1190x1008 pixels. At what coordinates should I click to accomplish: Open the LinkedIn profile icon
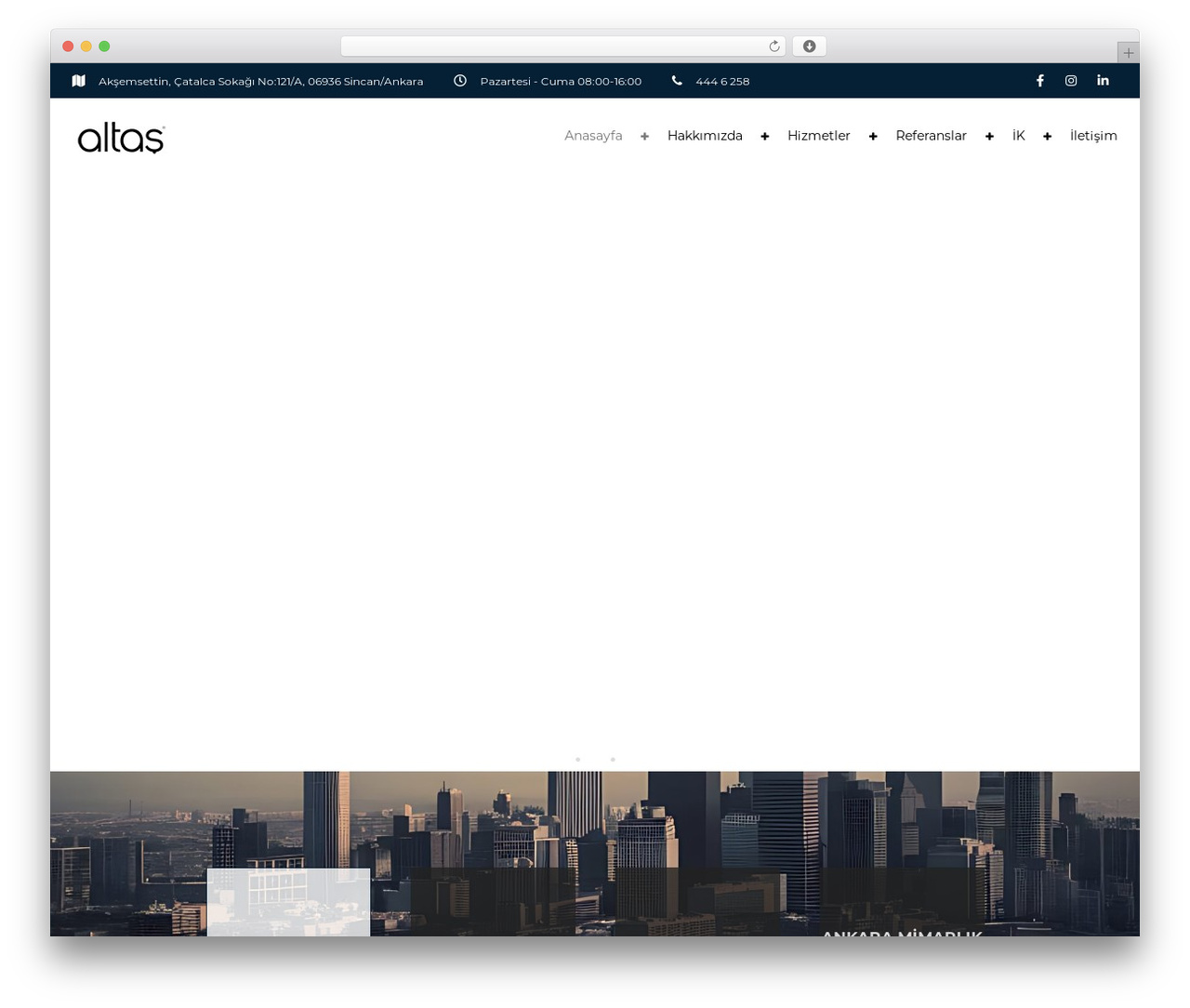click(x=1103, y=81)
